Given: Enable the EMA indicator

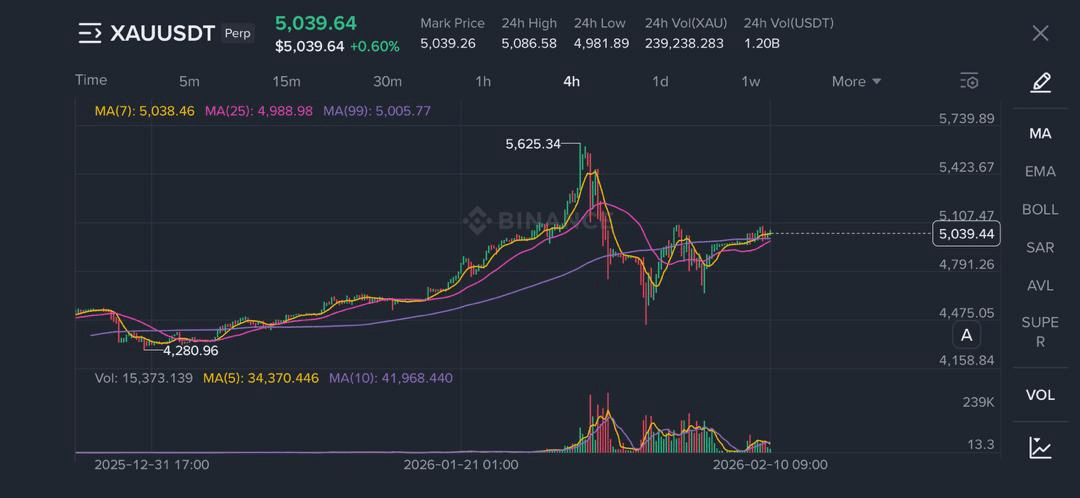Looking at the screenshot, I should [1040, 171].
